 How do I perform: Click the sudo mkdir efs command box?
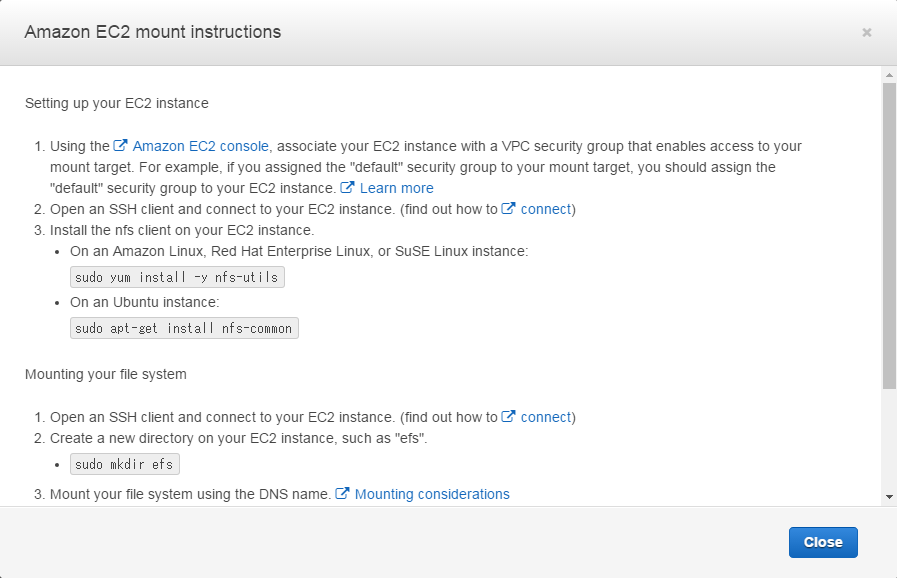tap(125, 464)
